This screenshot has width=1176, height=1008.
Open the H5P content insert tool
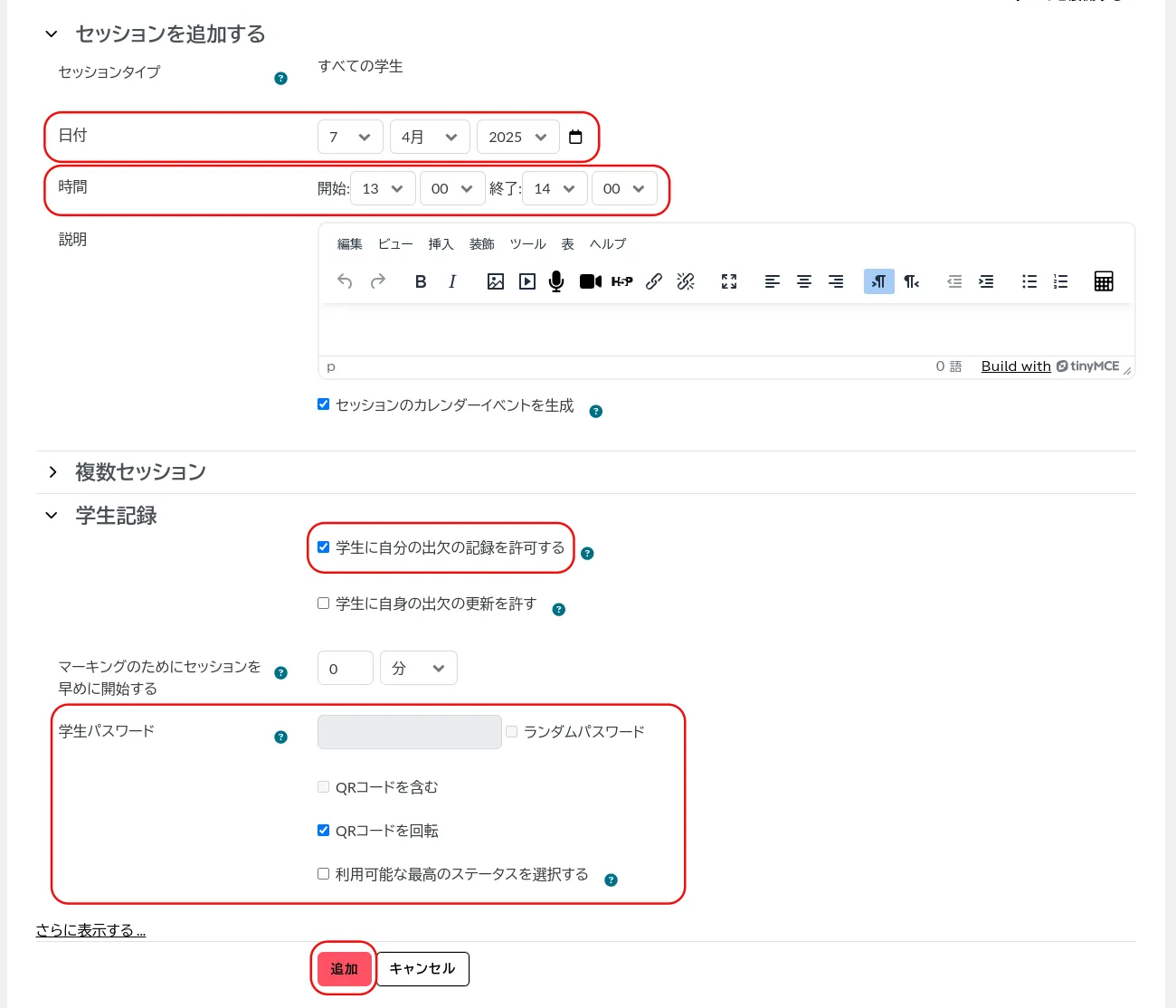coord(621,281)
